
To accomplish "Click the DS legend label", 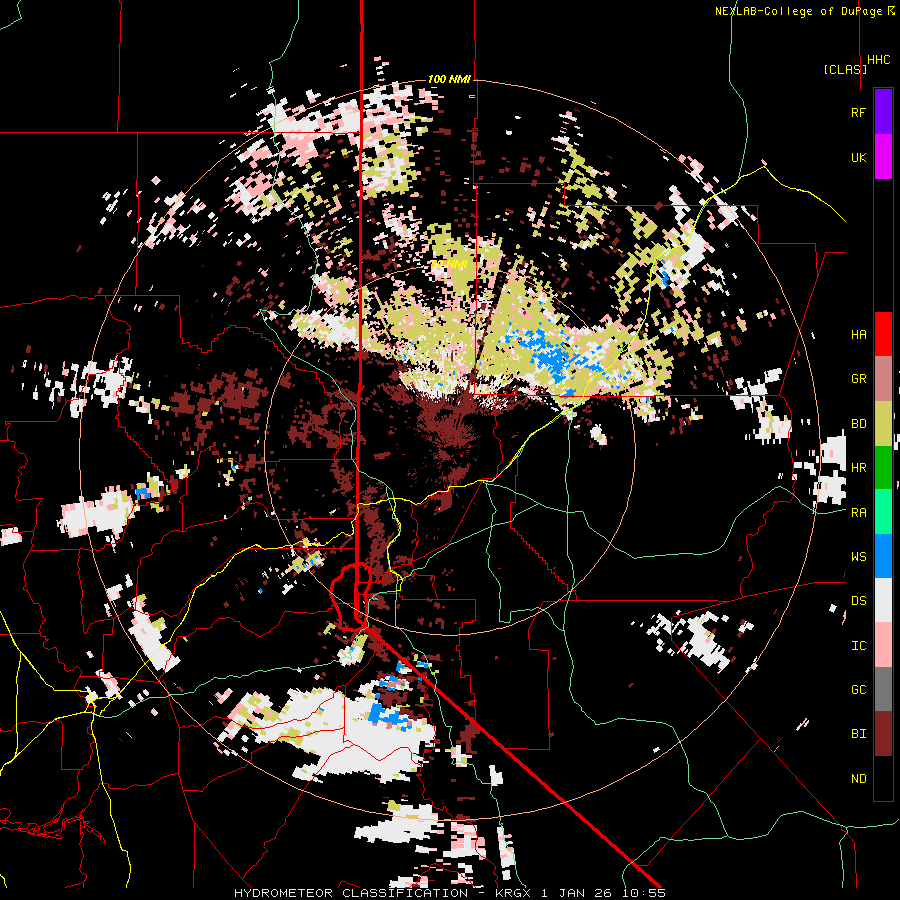I will pos(858,600).
